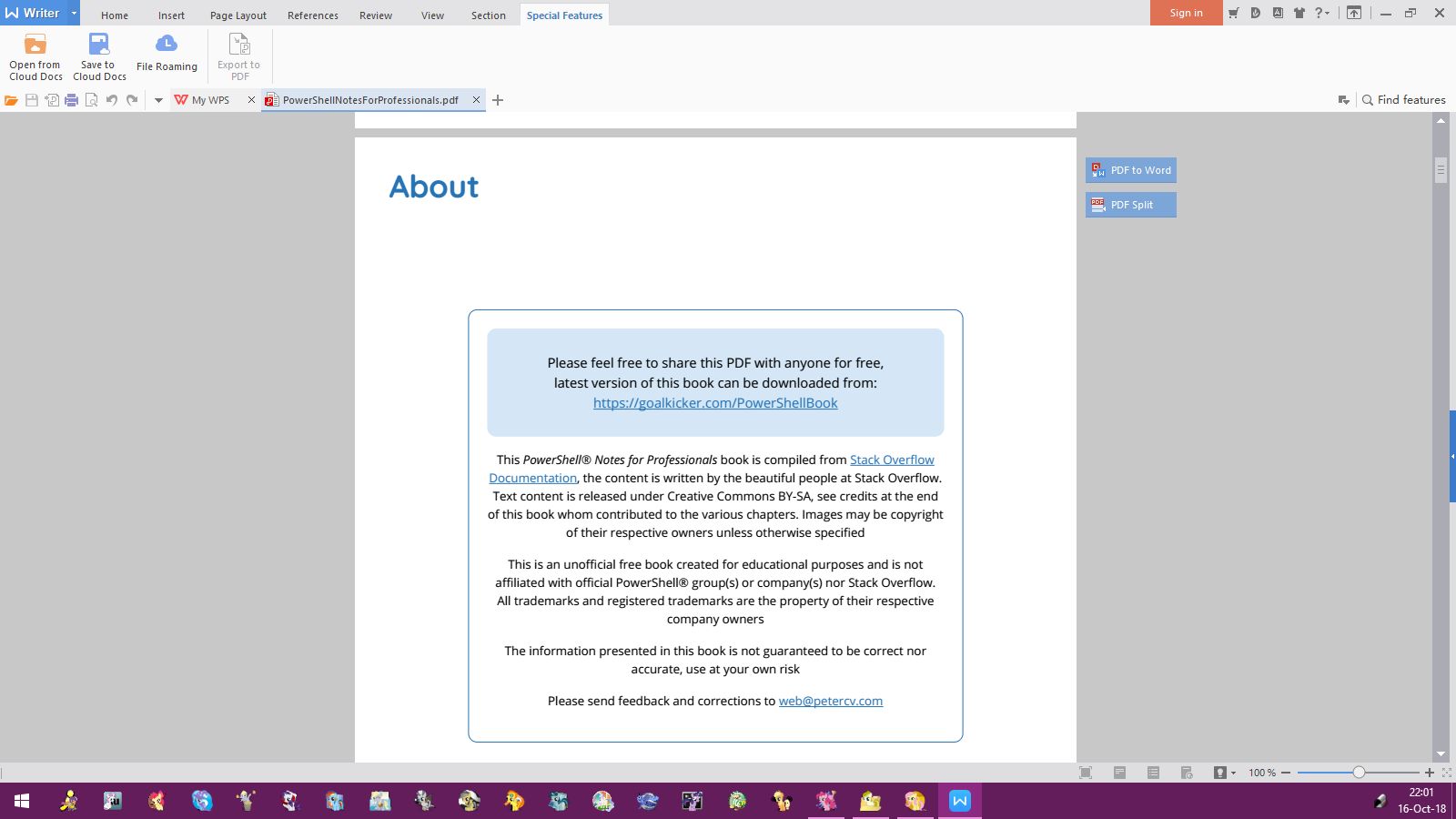Click the collapse ribbon icon in title bar
Image resolution: width=1456 pixels, height=819 pixels.
(1354, 13)
